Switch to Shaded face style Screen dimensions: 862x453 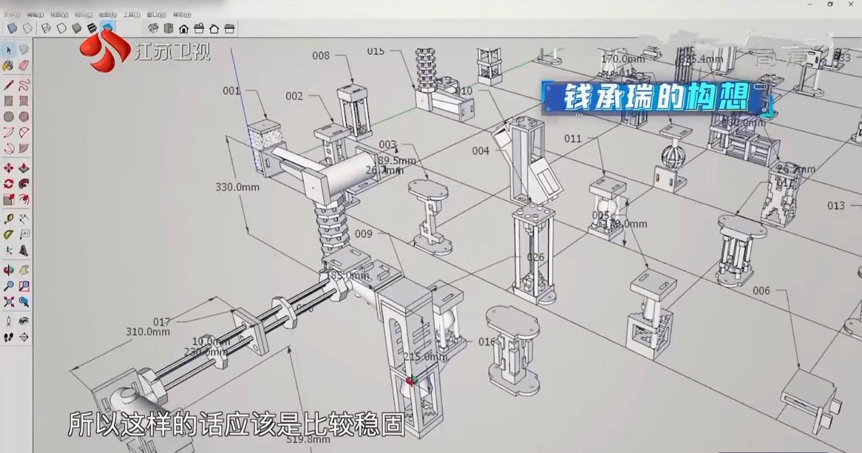78,28
